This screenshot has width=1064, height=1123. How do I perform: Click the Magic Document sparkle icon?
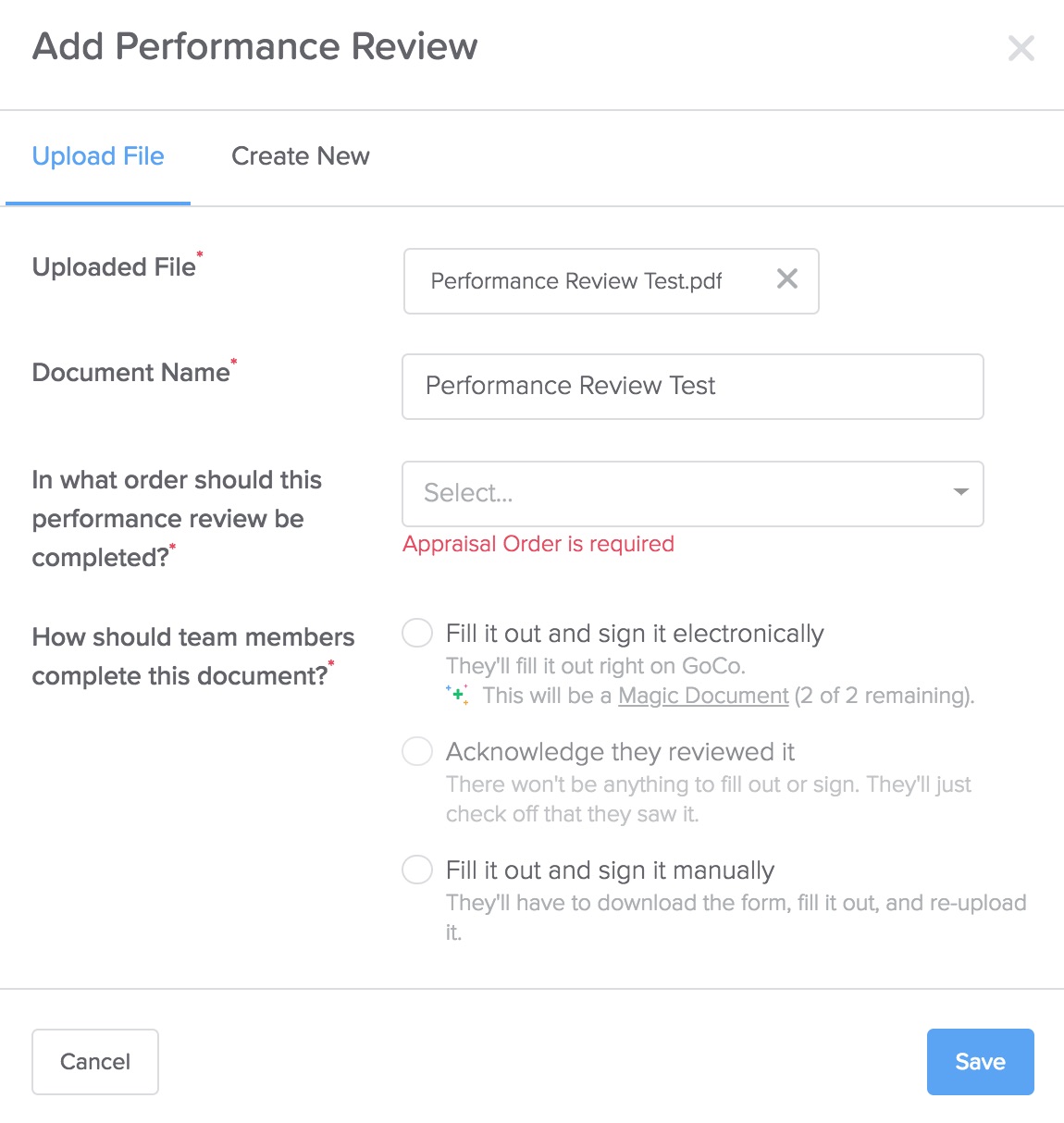(x=458, y=695)
